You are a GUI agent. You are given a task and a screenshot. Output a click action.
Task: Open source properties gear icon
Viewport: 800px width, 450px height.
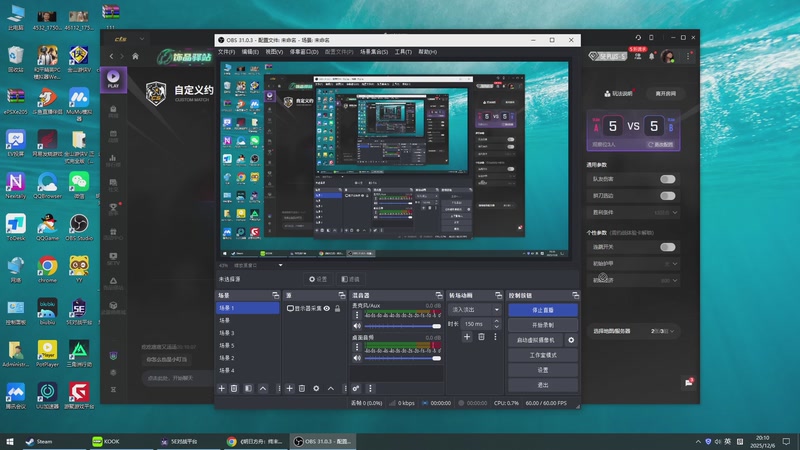pyautogui.click(x=316, y=389)
